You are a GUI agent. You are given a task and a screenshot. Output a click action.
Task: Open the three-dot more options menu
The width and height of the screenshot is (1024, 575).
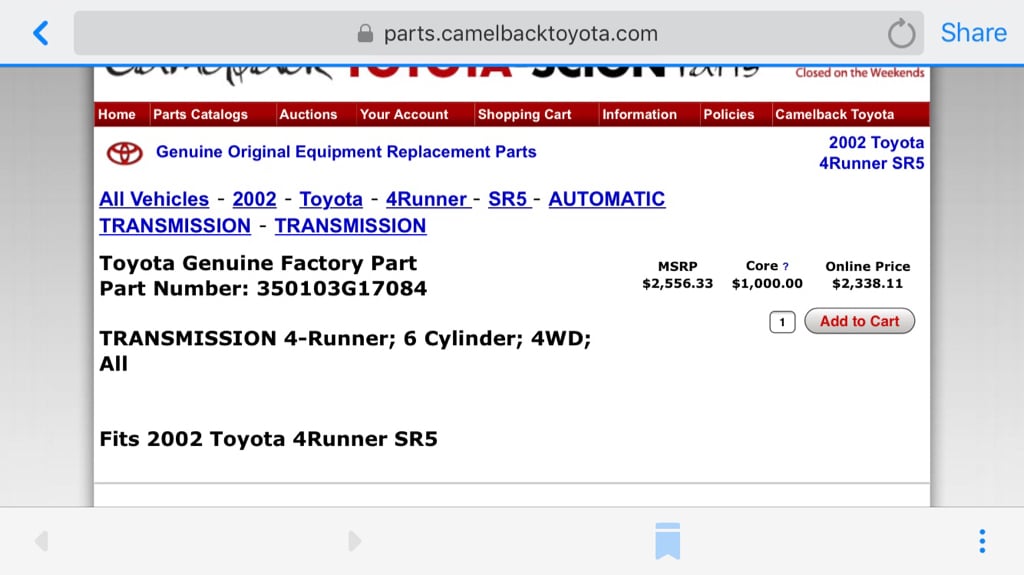[982, 541]
